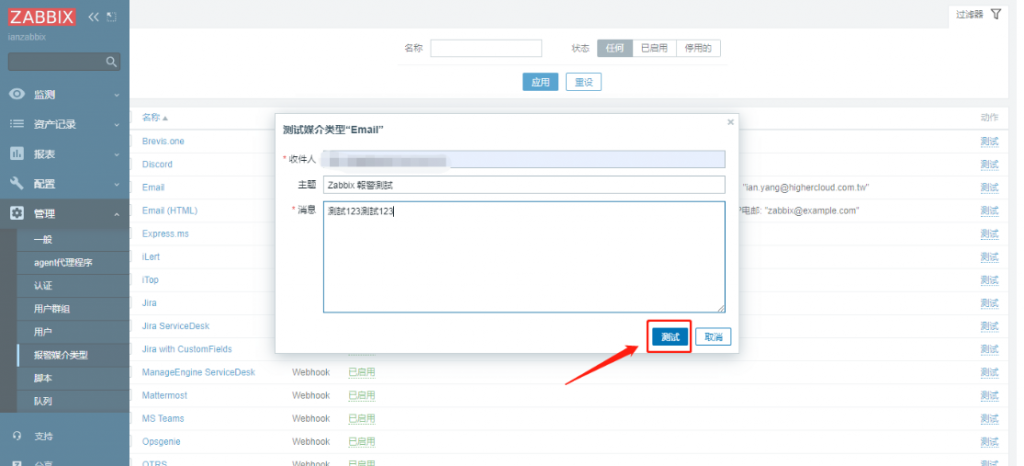This screenshot has width=1024, height=466.
Task: Open the Email (HTML) media type
Action: point(170,210)
